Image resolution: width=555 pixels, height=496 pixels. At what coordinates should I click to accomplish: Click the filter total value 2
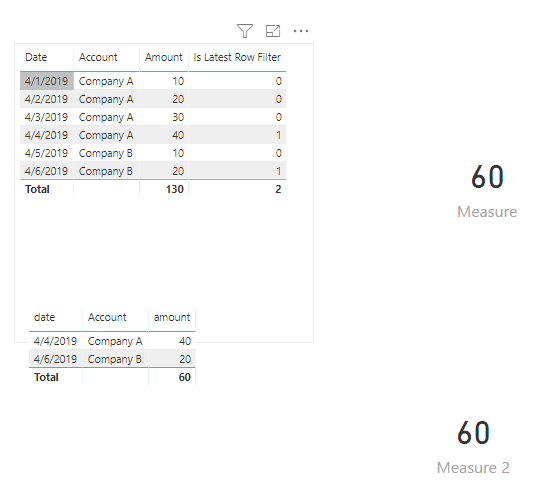(278, 189)
